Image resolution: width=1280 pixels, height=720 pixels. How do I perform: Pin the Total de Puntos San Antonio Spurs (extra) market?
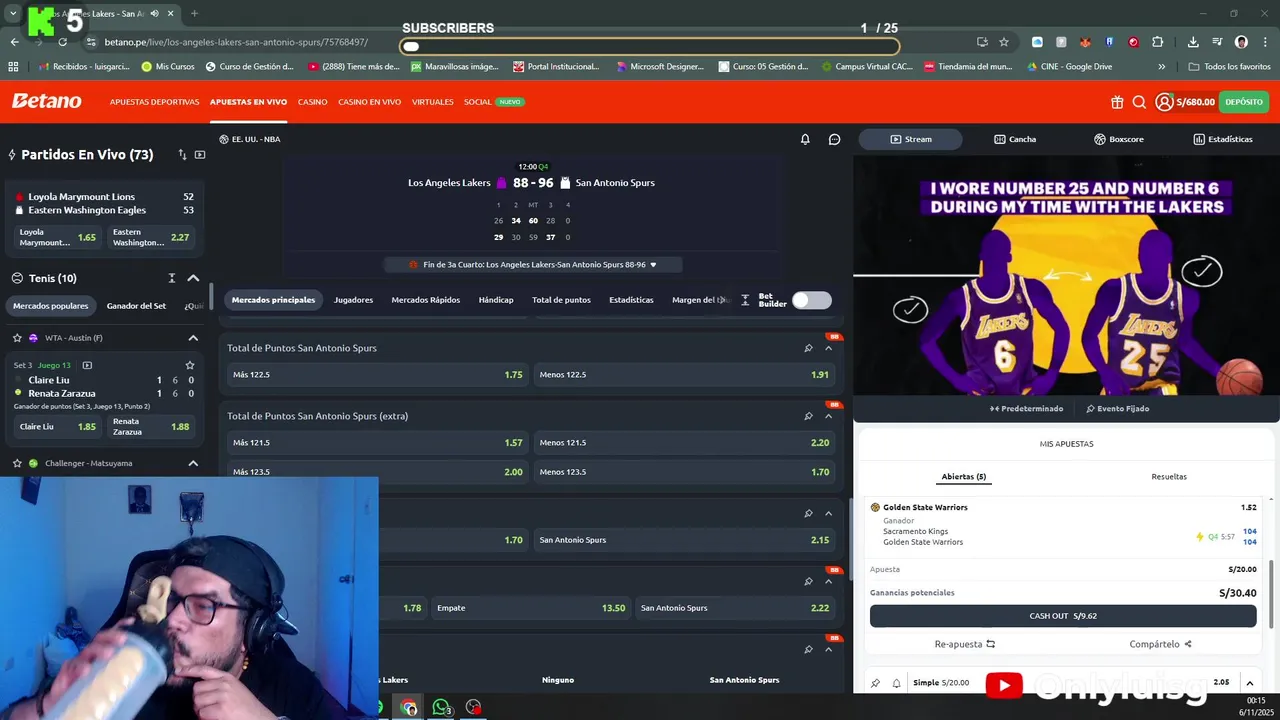(808, 416)
